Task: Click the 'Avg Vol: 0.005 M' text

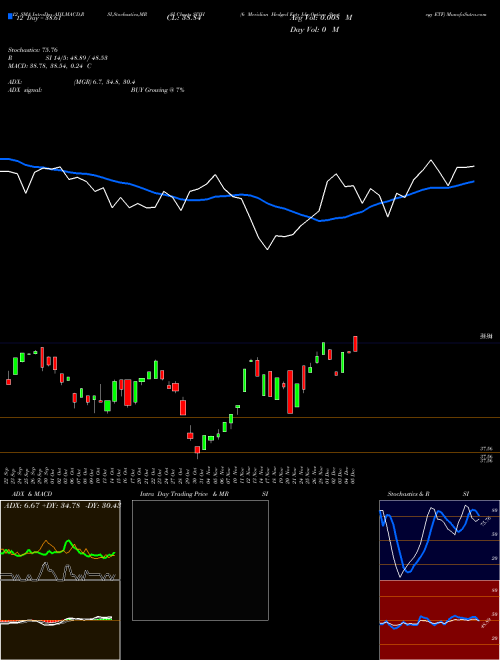Action: click(321, 18)
